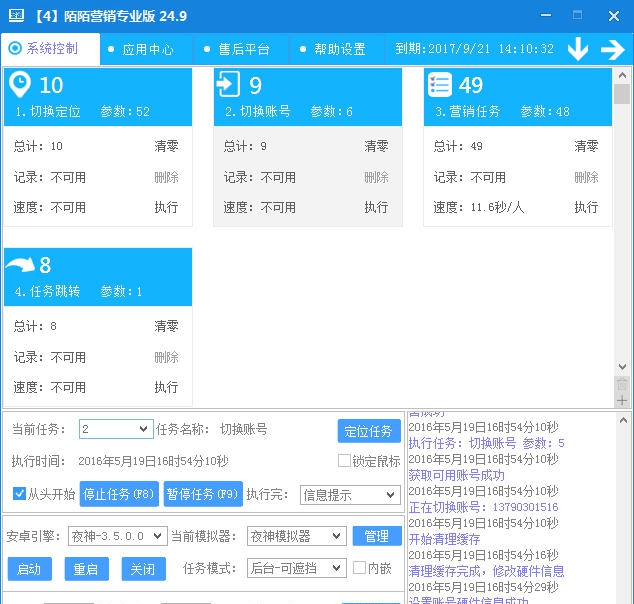The width and height of the screenshot is (634, 604).
Task: Expand the 执行完 信息提示 dropdown
Action: pos(350,495)
